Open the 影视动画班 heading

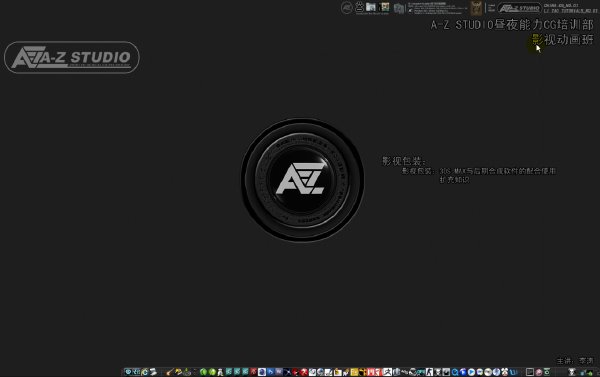563,39
